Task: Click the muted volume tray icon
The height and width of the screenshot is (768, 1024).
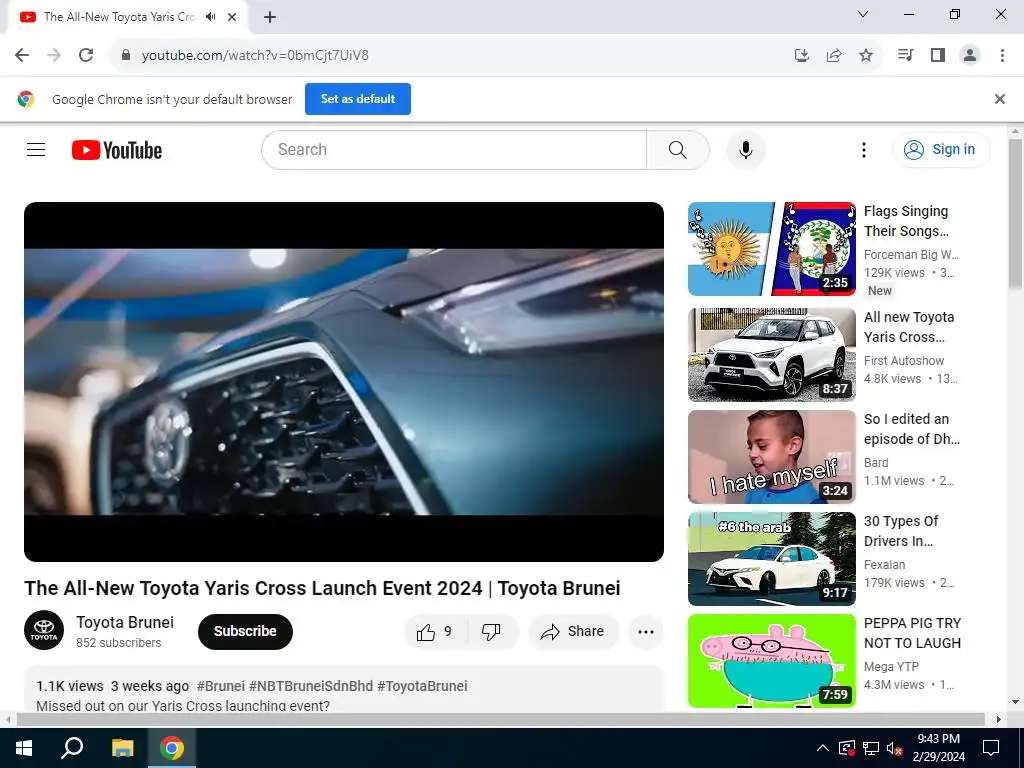Action: pyautogui.click(x=894, y=748)
